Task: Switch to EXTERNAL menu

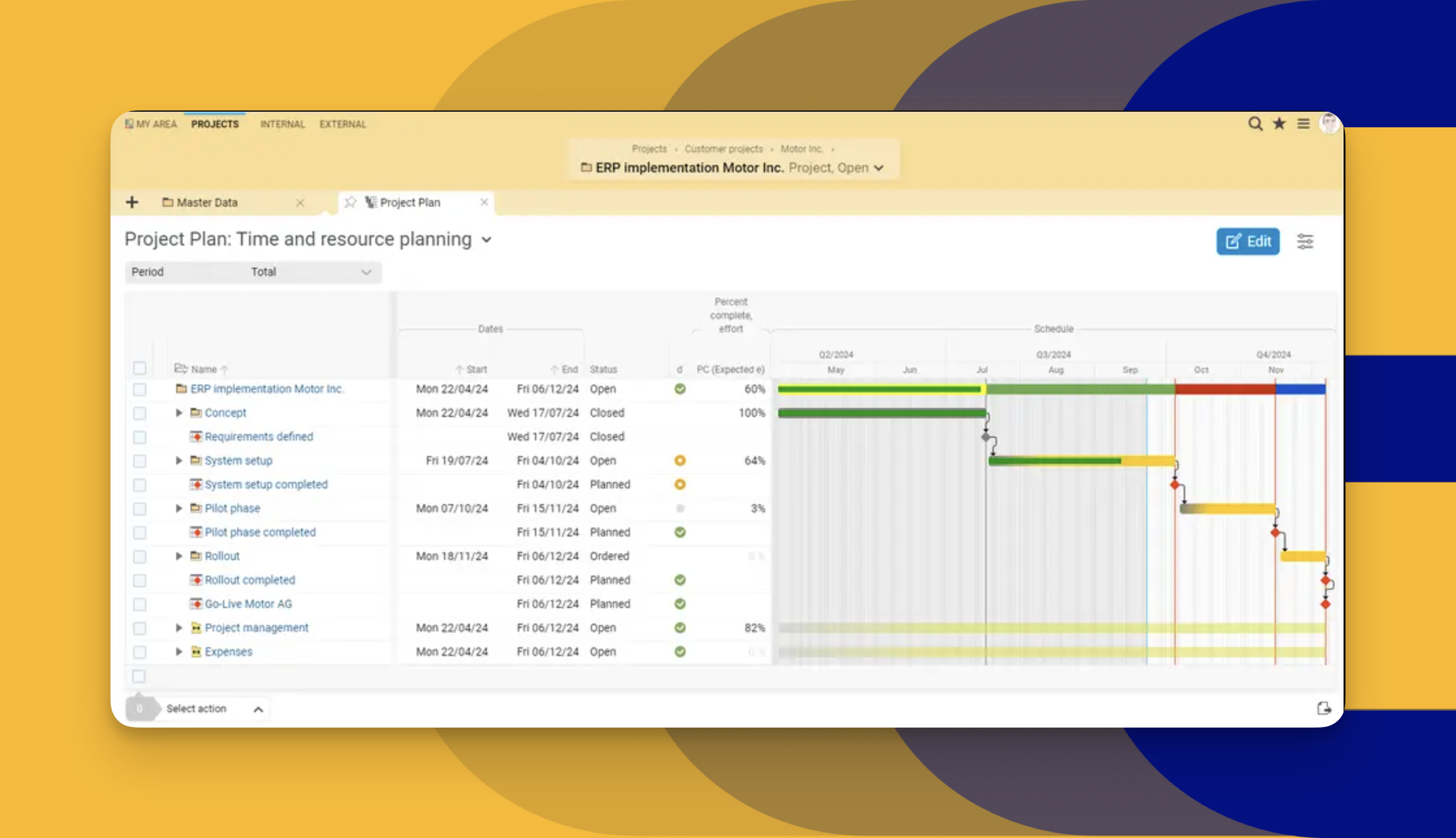Action: click(343, 123)
